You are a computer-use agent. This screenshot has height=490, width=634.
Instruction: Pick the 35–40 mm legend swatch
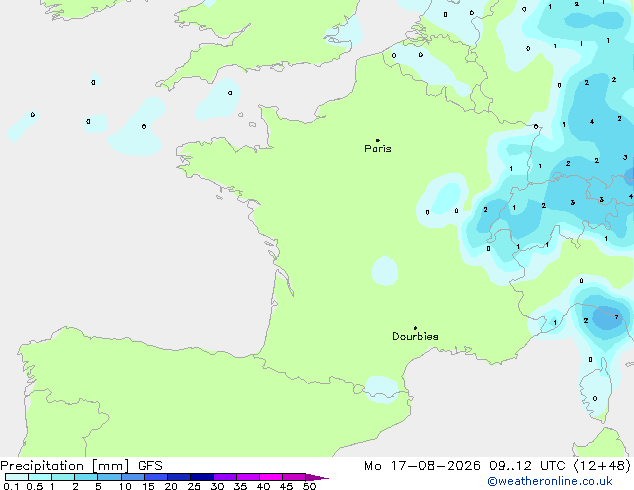coord(248,477)
